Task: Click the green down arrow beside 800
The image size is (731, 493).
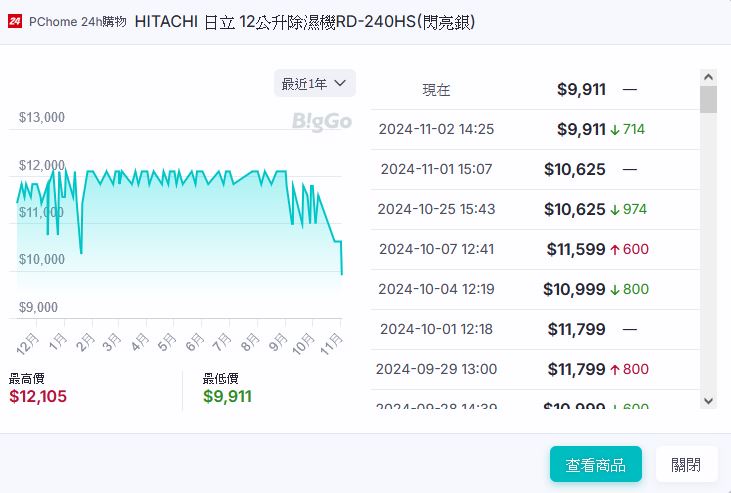Action: 615,289
